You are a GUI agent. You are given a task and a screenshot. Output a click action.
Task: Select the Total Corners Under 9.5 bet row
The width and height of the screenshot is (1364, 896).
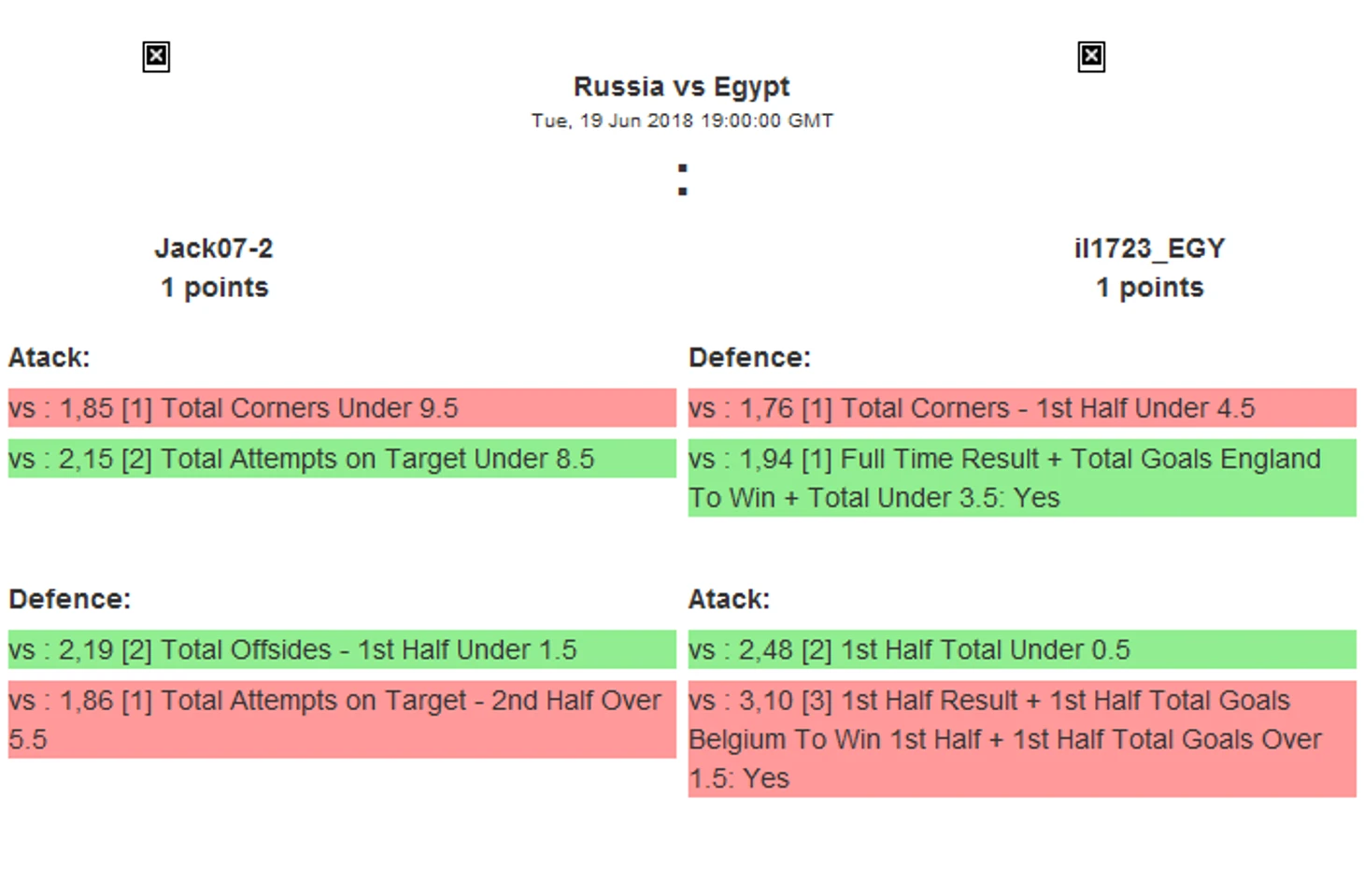click(x=342, y=408)
